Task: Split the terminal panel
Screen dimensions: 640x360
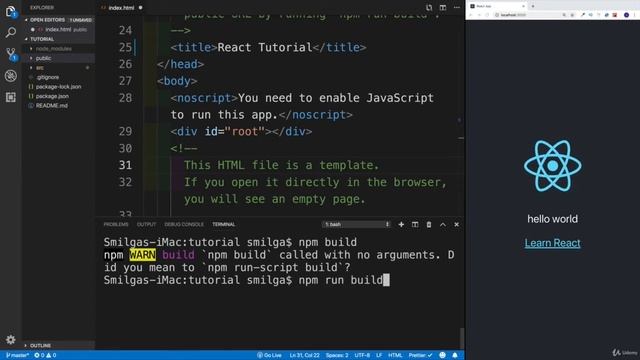Action: tap(415, 224)
